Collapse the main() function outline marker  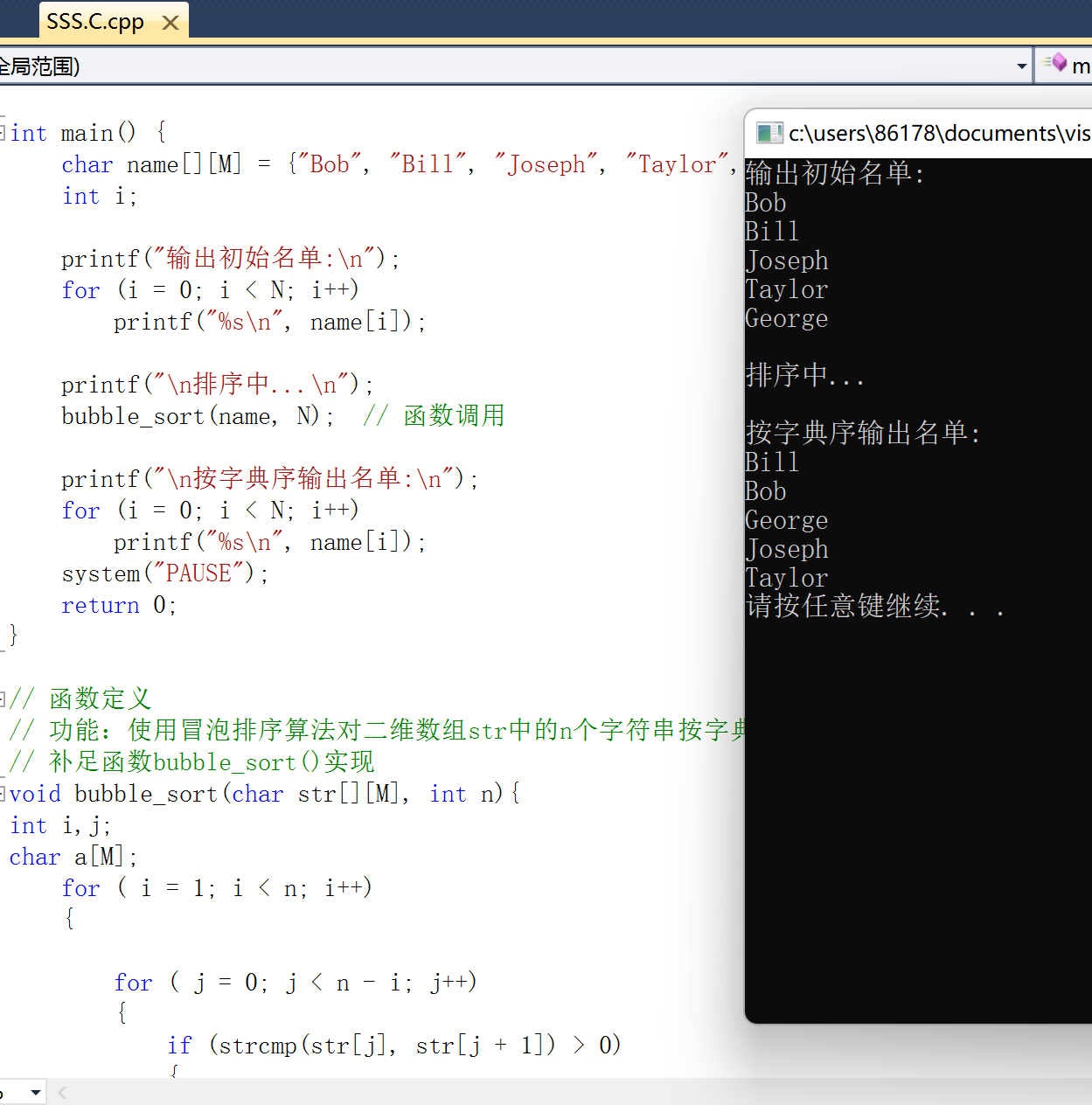point(3,133)
